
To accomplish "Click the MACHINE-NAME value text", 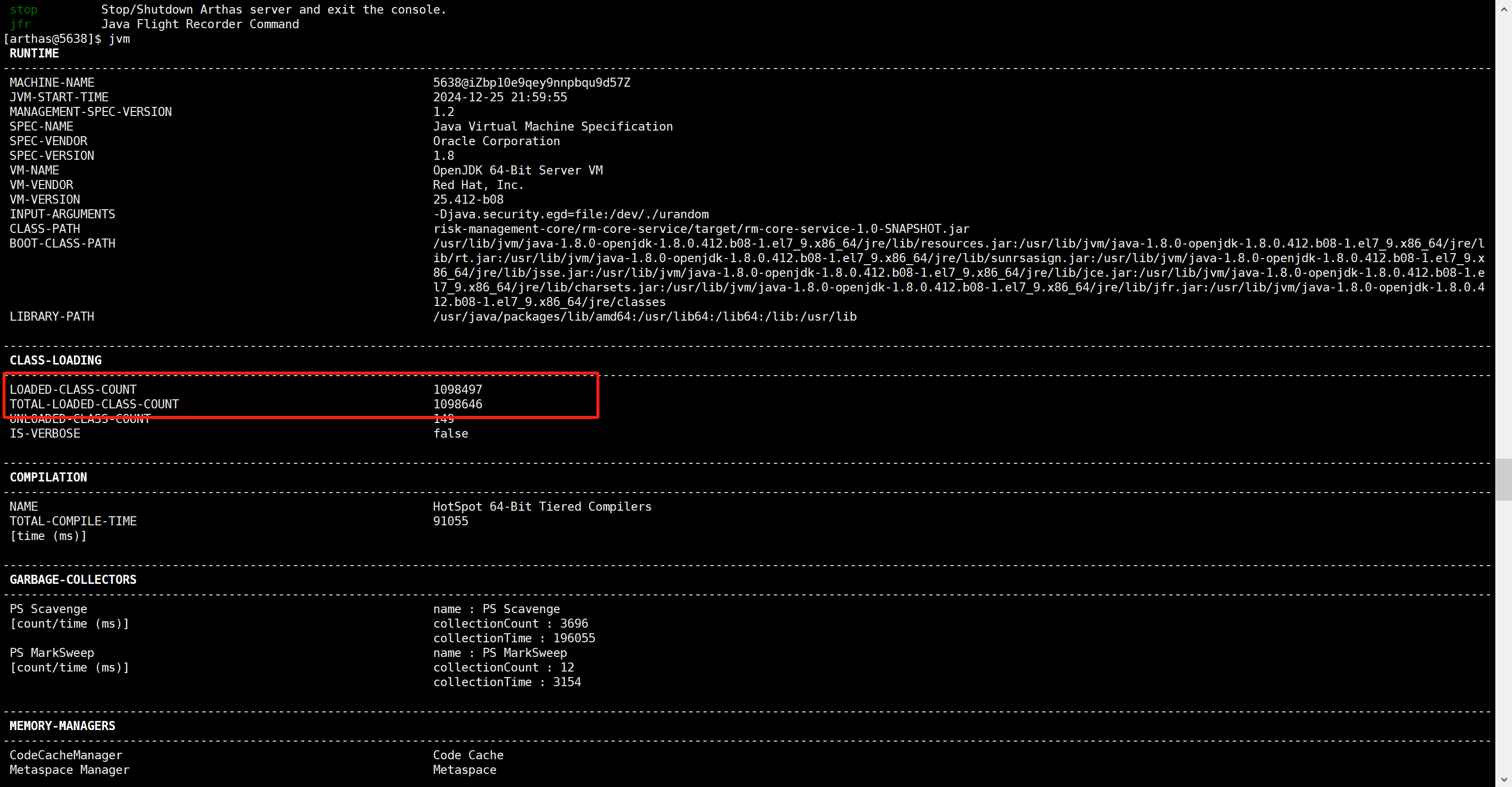I will click(531, 83).
